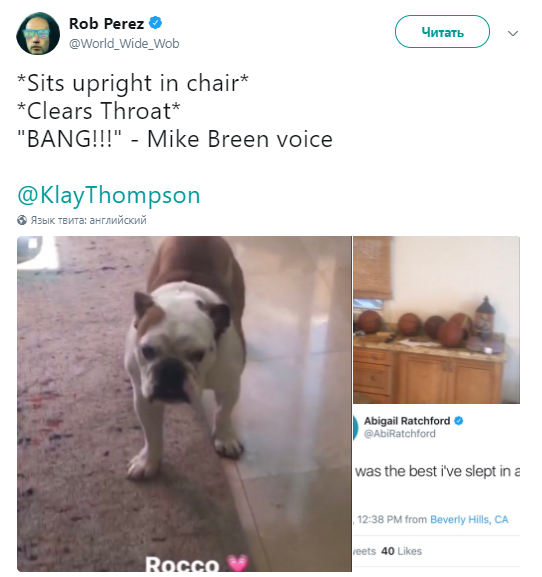Open the bulldog Rocco photo
Screen dimensions: 542x577
184,404
